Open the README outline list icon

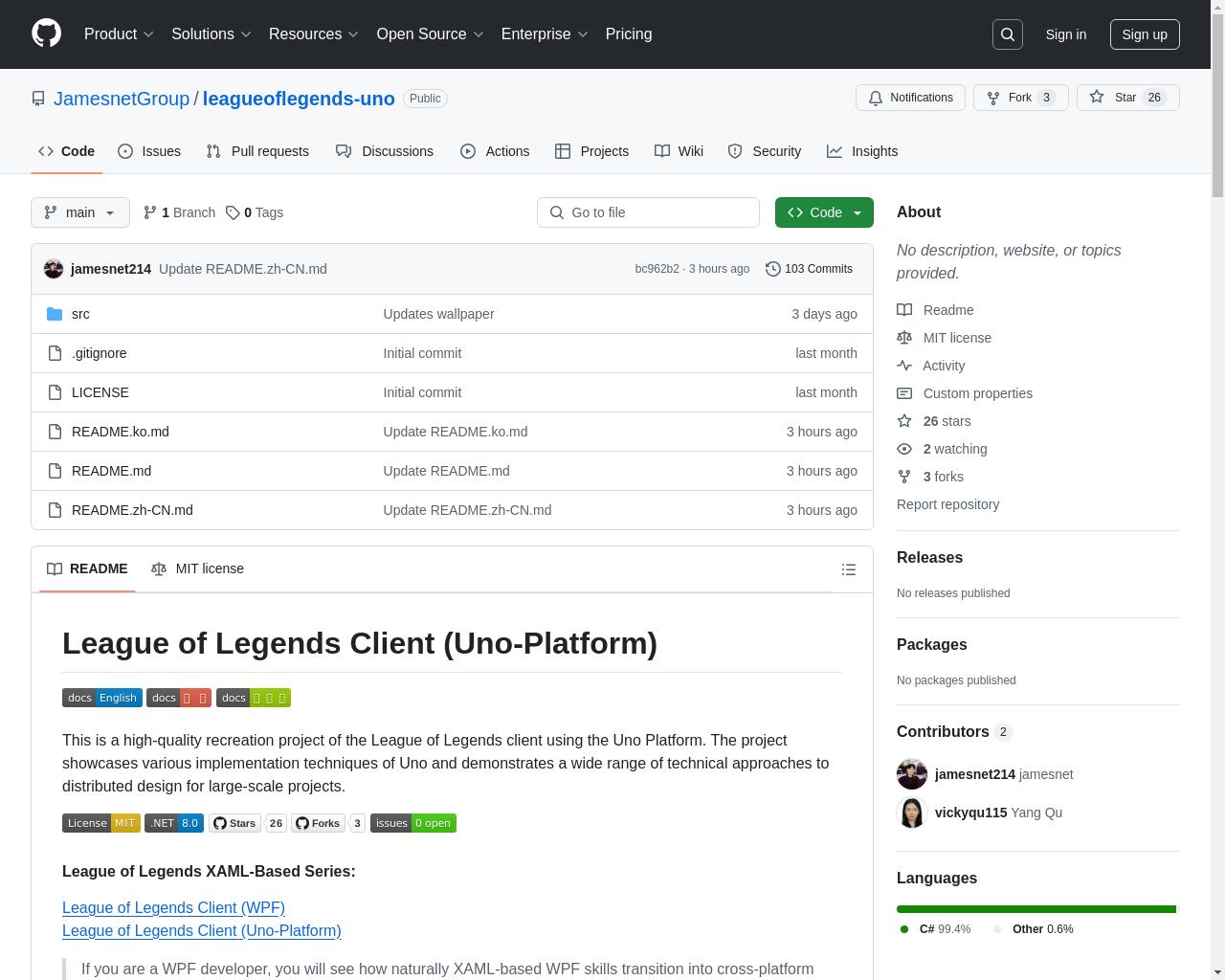click(848, 569)
